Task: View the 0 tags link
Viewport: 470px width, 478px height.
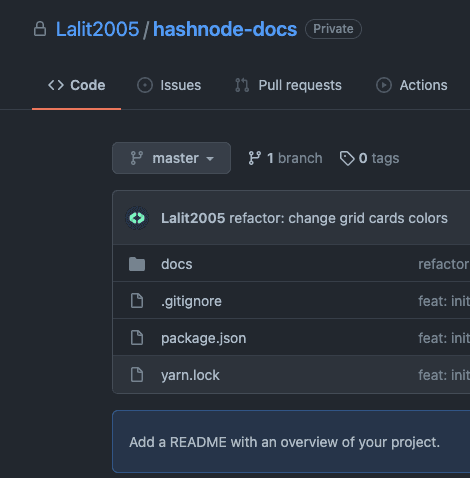Action: 369,158
